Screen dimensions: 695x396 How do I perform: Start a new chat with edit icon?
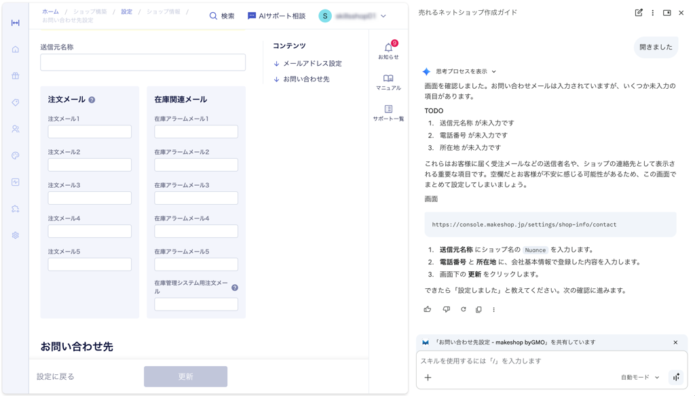pos(638,12)
